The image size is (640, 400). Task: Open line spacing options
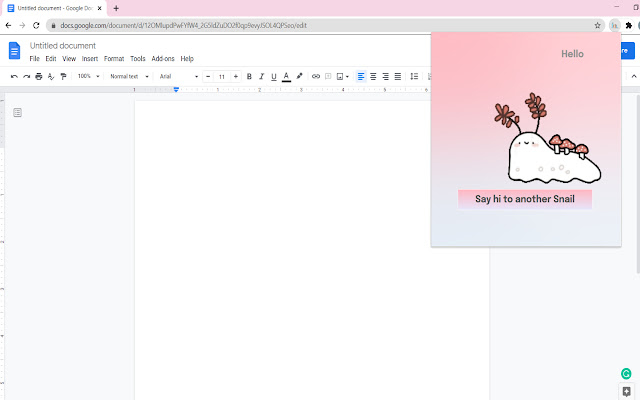[x=414, y=76]
